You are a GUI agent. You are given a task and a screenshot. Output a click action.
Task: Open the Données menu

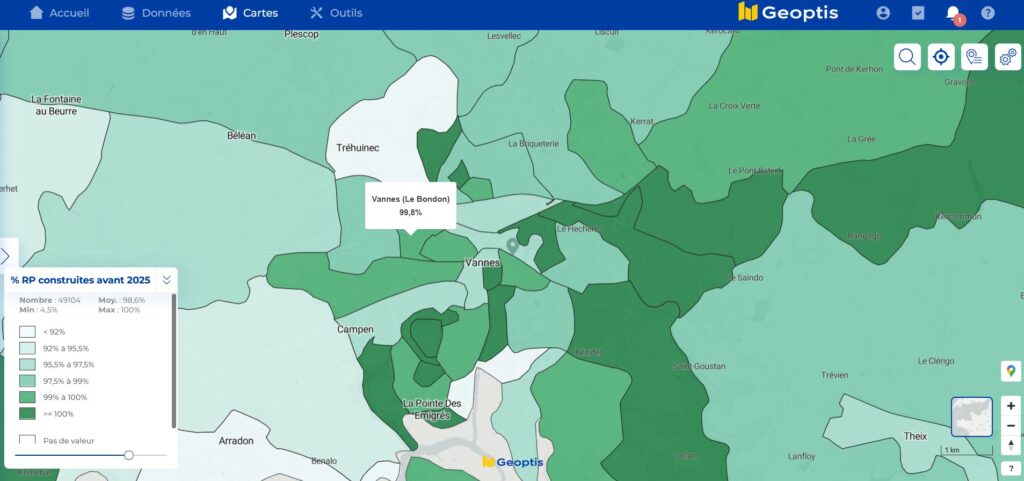[x=156, y=13]
